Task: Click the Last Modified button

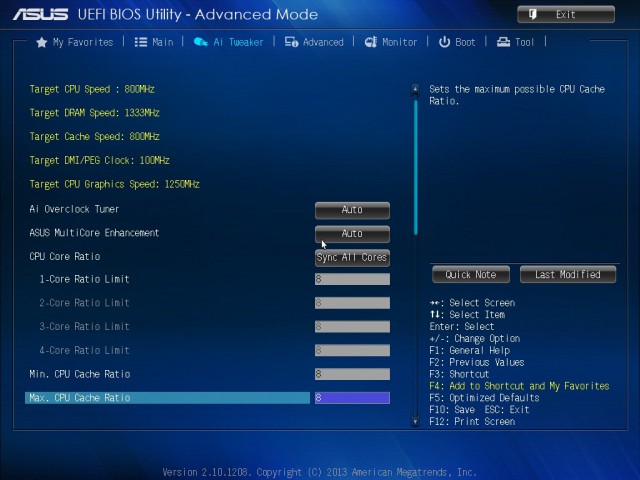Action: pyautogui.click(x=568, y=275)
